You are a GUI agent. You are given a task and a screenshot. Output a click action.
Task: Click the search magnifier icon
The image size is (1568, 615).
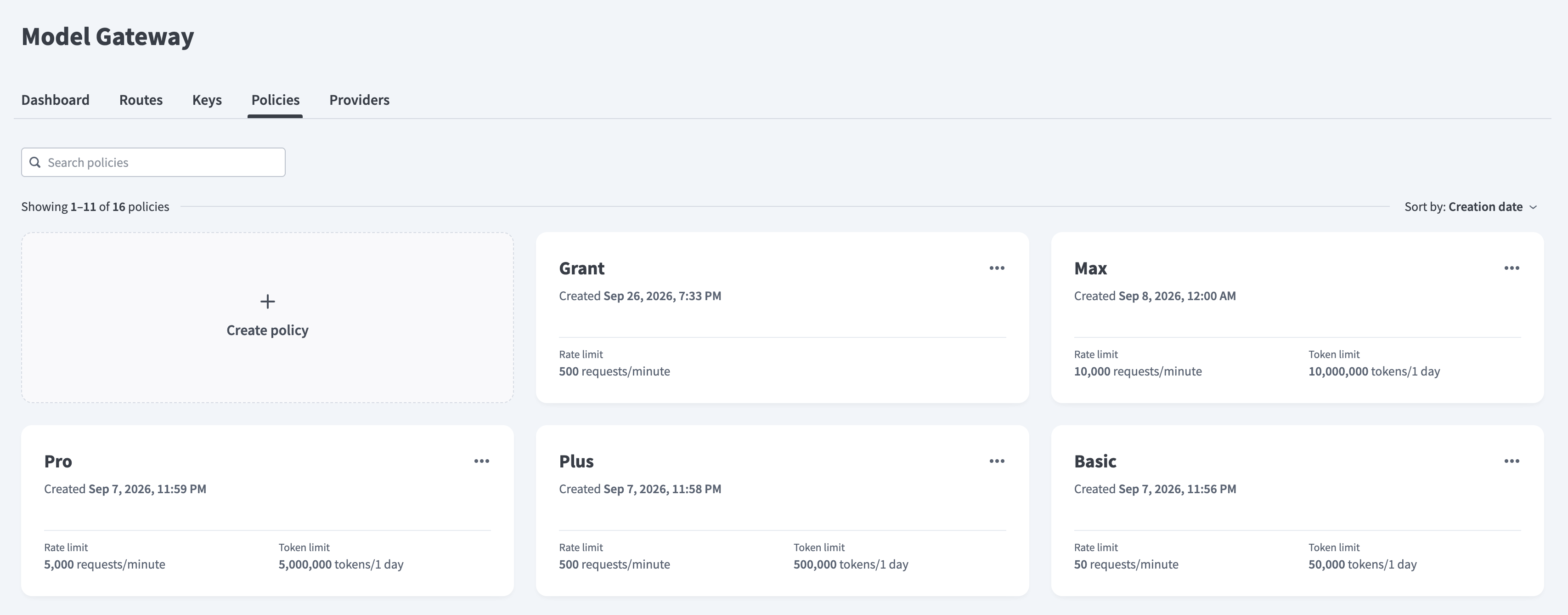[35, 162]
